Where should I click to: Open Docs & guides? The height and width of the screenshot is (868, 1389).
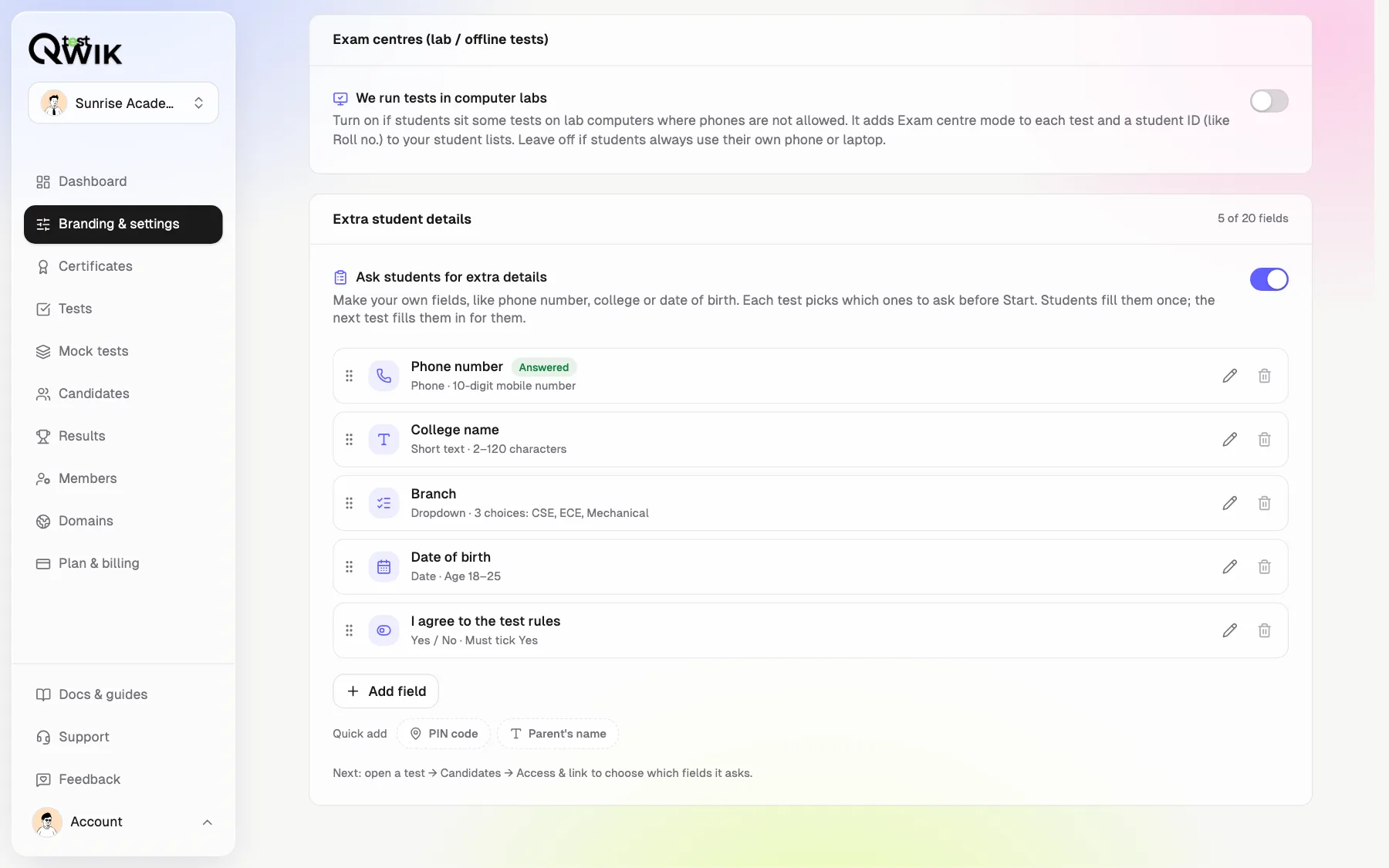[123, 694]
